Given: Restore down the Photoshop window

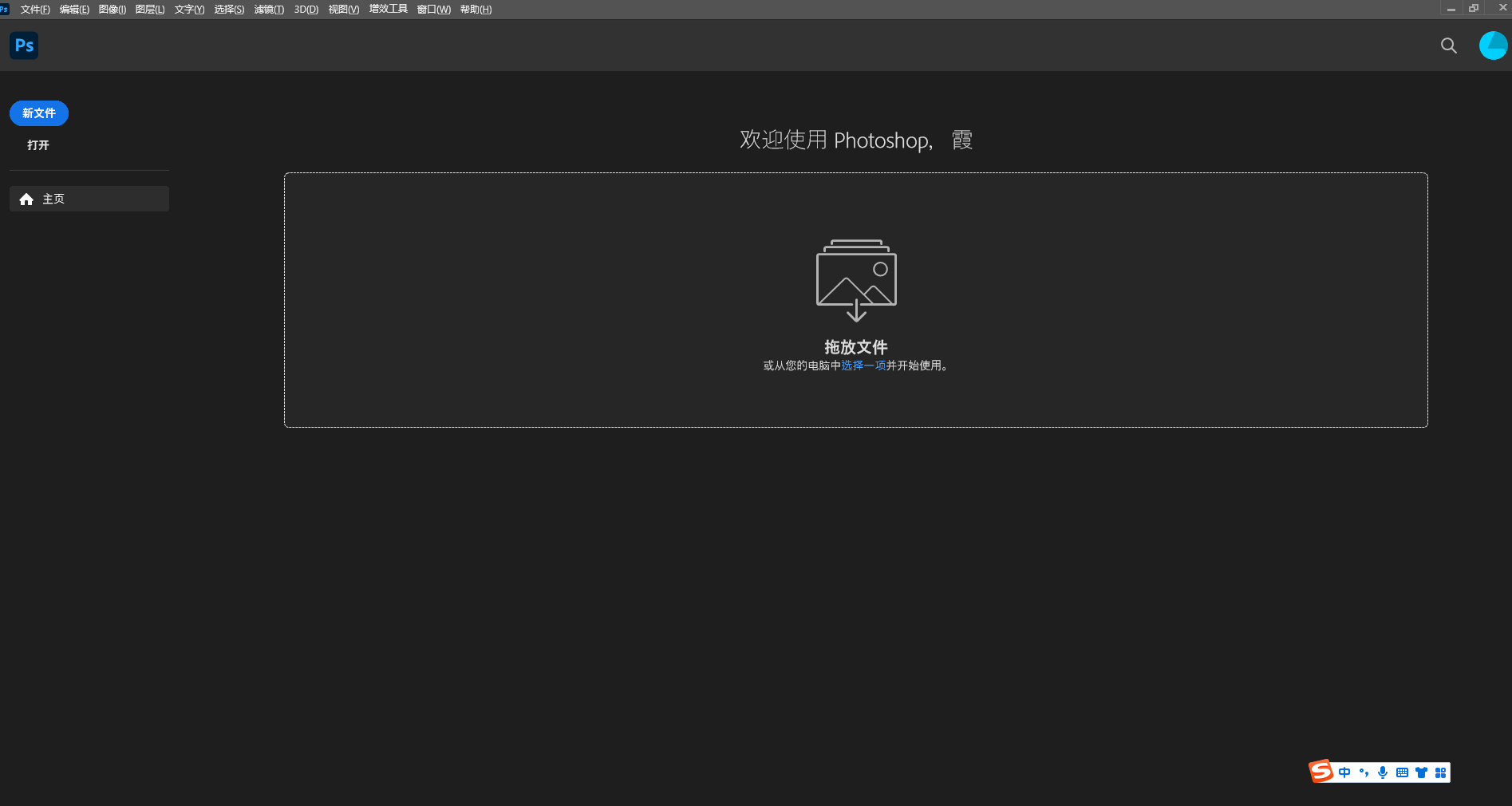Looking at the screenshot, I should [1474, 9].
